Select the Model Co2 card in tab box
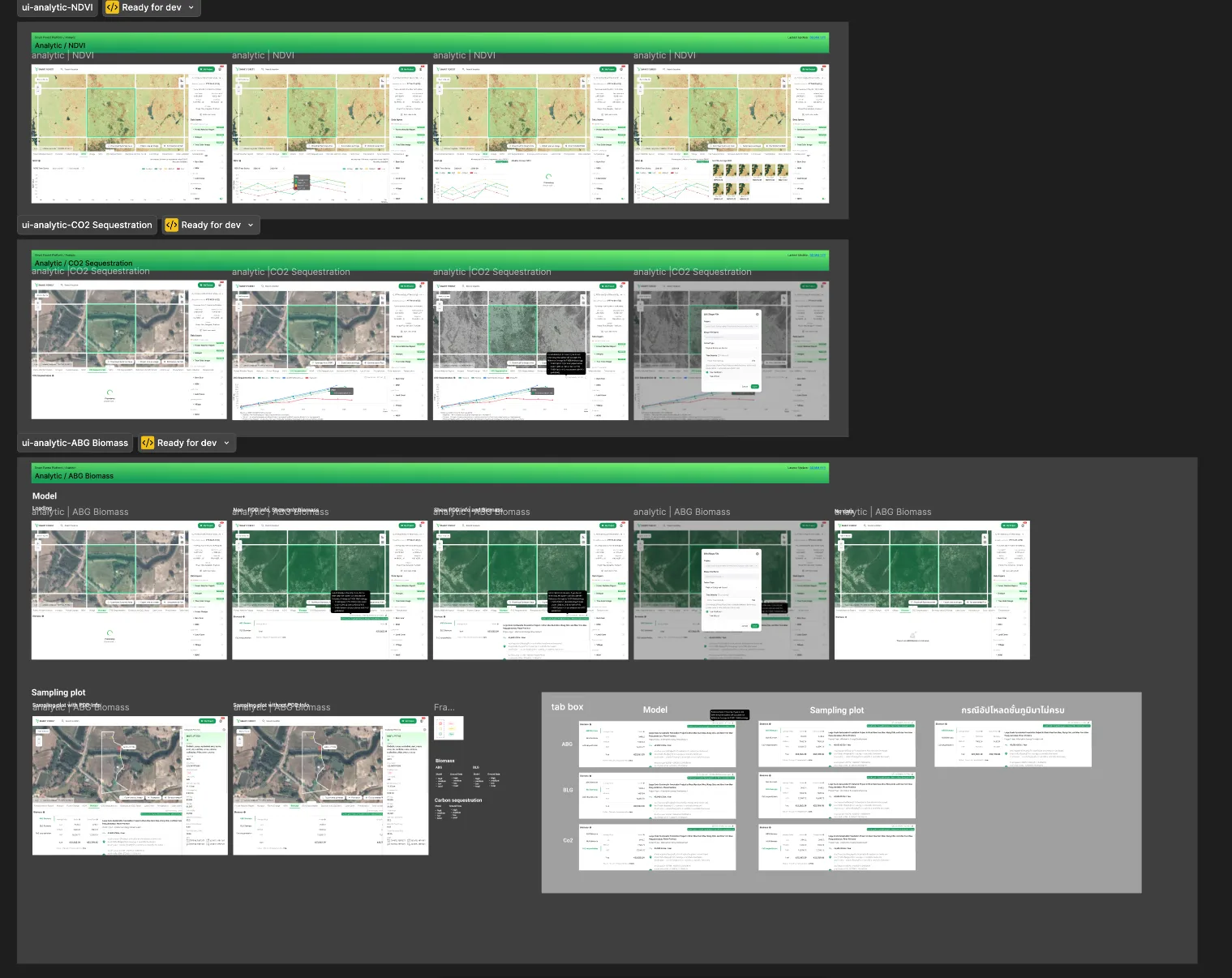 click(x=657, y=847)
